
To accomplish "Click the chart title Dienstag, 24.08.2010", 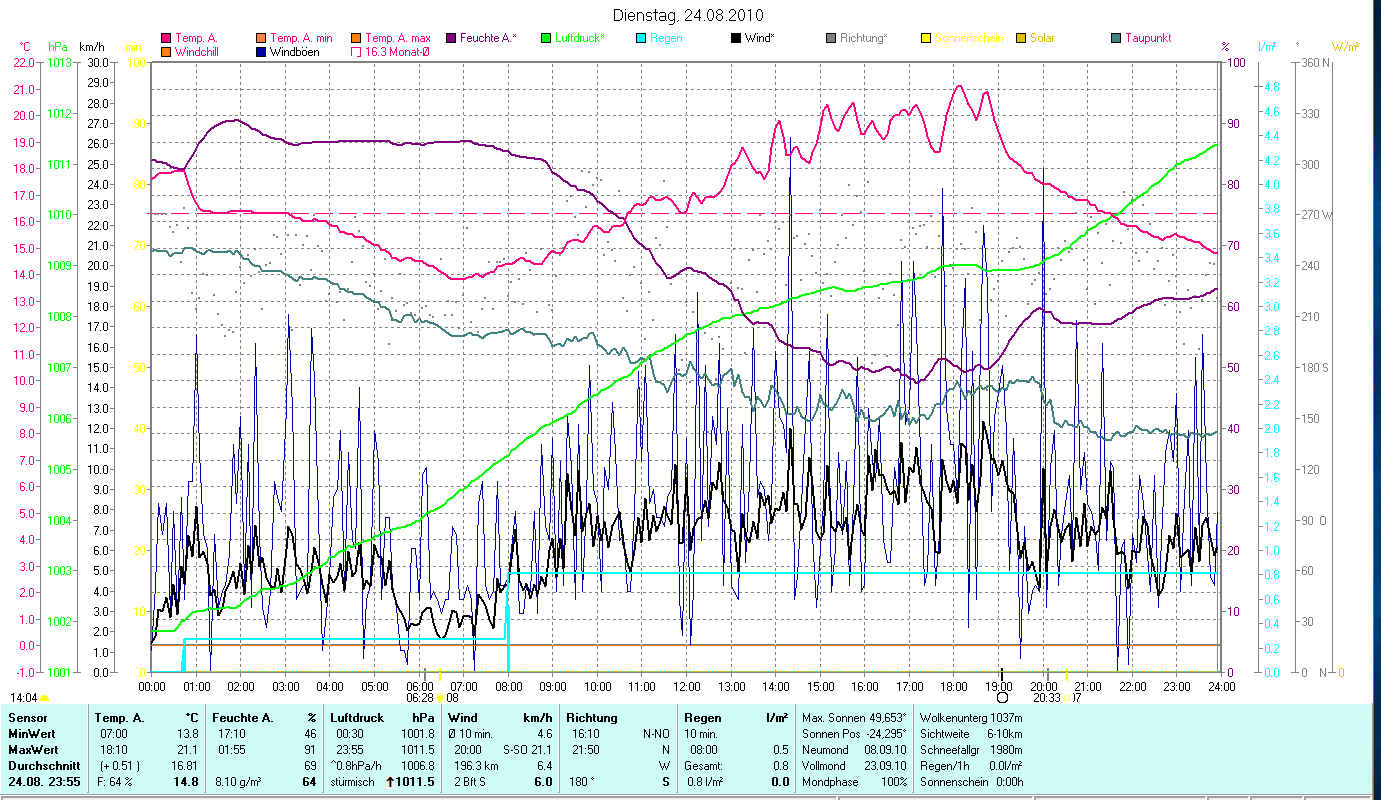I will (690, 15).
